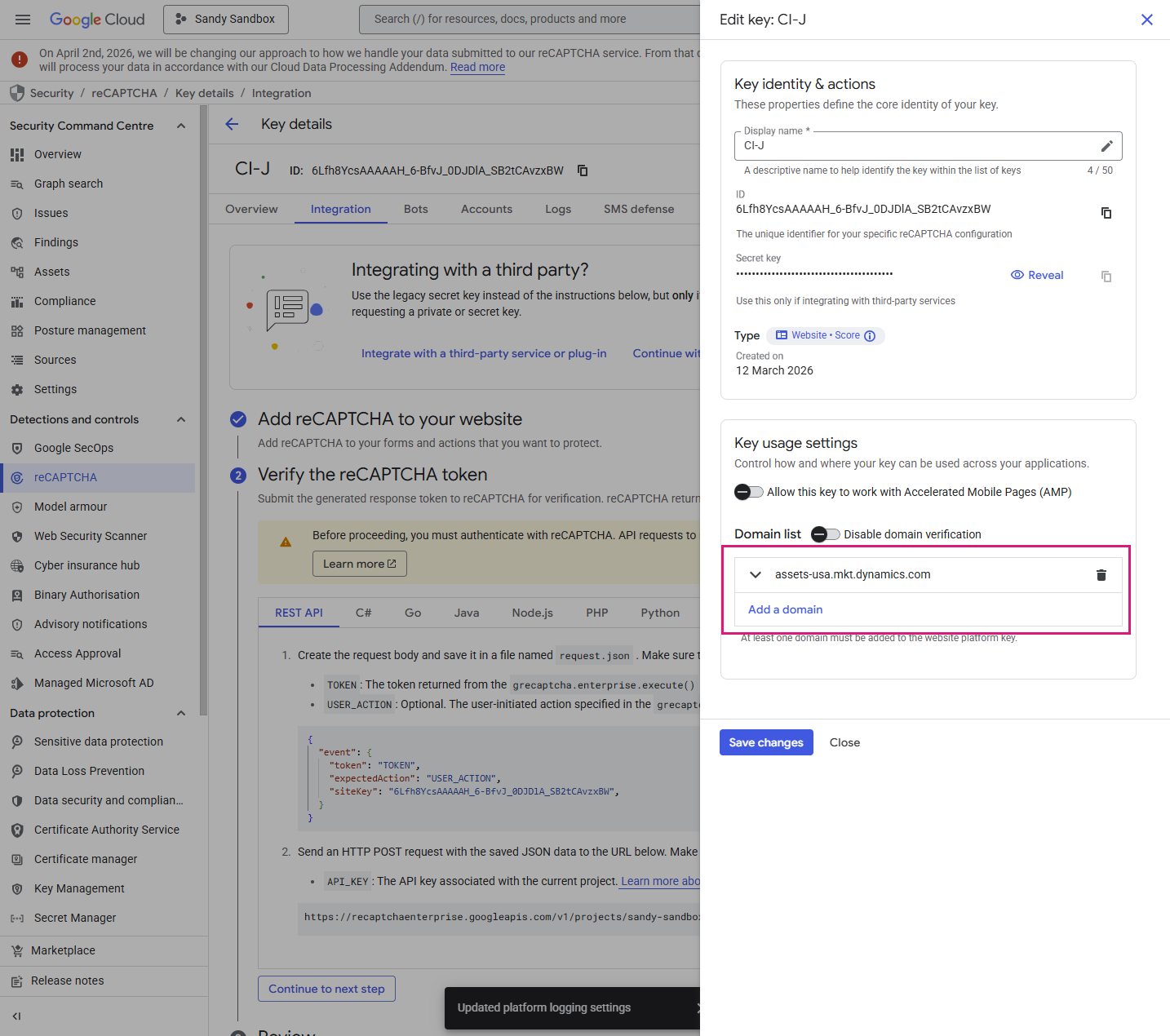1170x1036 pixels.
Task: Expand the assets-usa.mkt.dynamics.com domain row
Action: pyautogui.click(x=756, y=575)
